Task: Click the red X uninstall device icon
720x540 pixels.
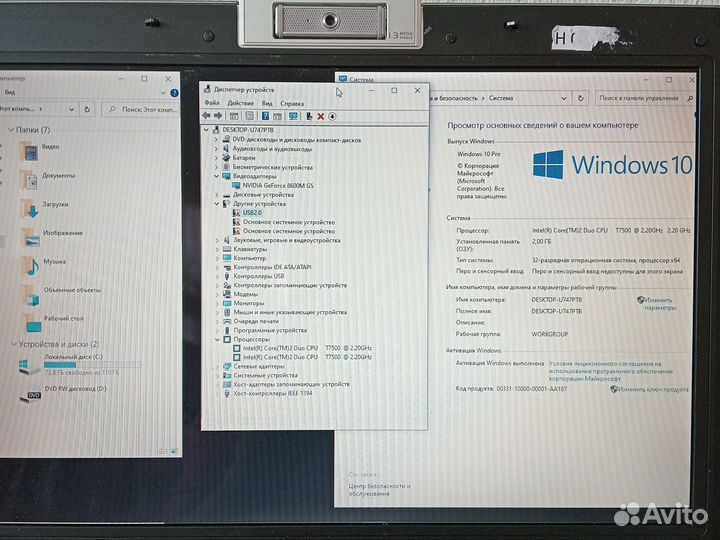Action: (321, 116)
